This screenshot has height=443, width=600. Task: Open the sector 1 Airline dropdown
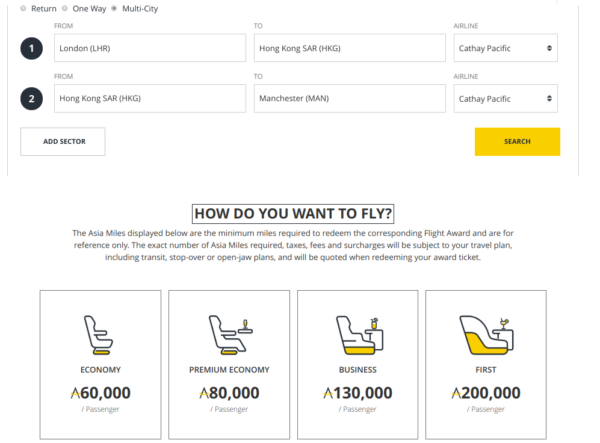point(506,48)
